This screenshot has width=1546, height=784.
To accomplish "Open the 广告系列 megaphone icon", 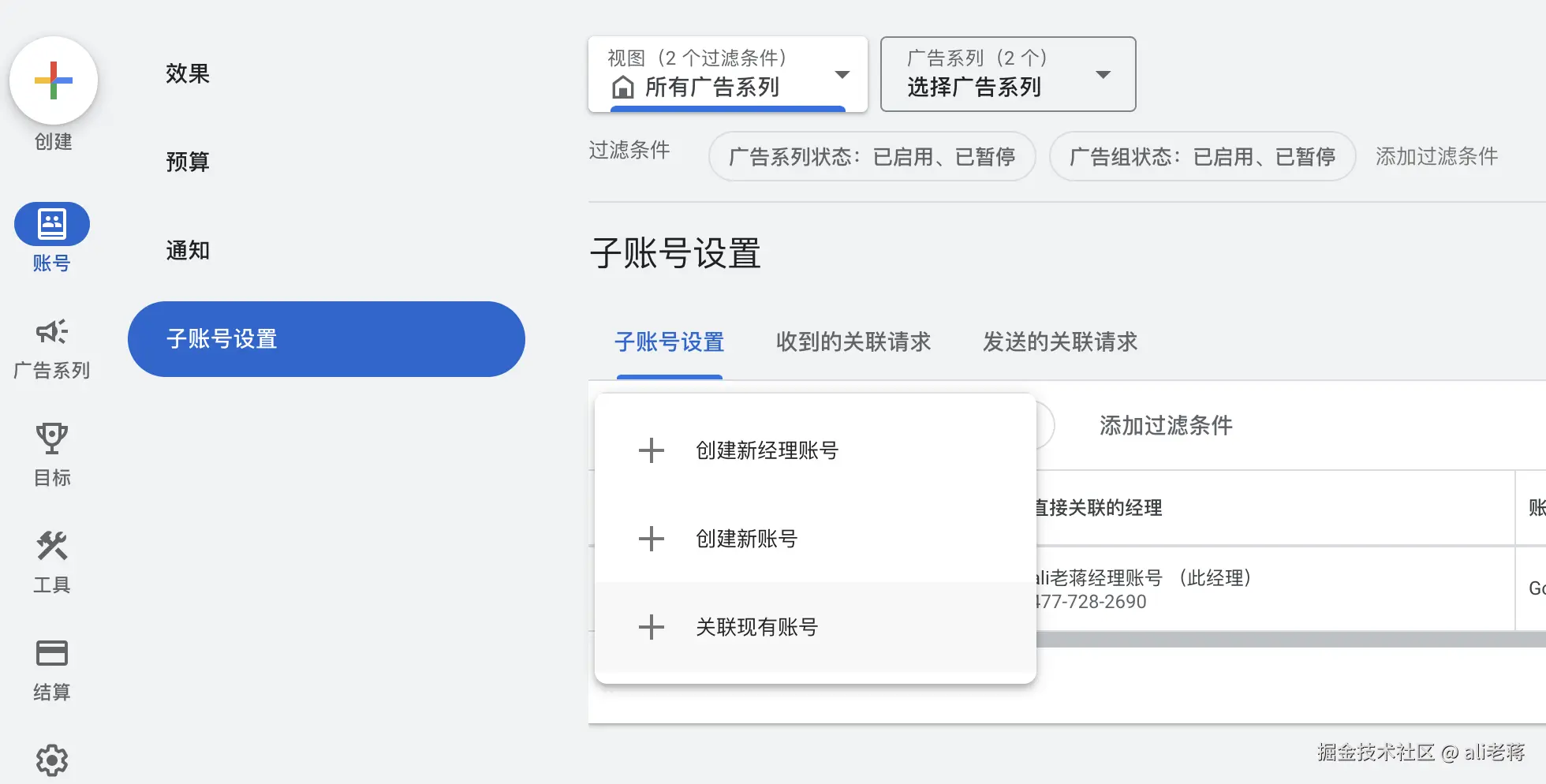I will pyautogui.click(x=52, y=331).
